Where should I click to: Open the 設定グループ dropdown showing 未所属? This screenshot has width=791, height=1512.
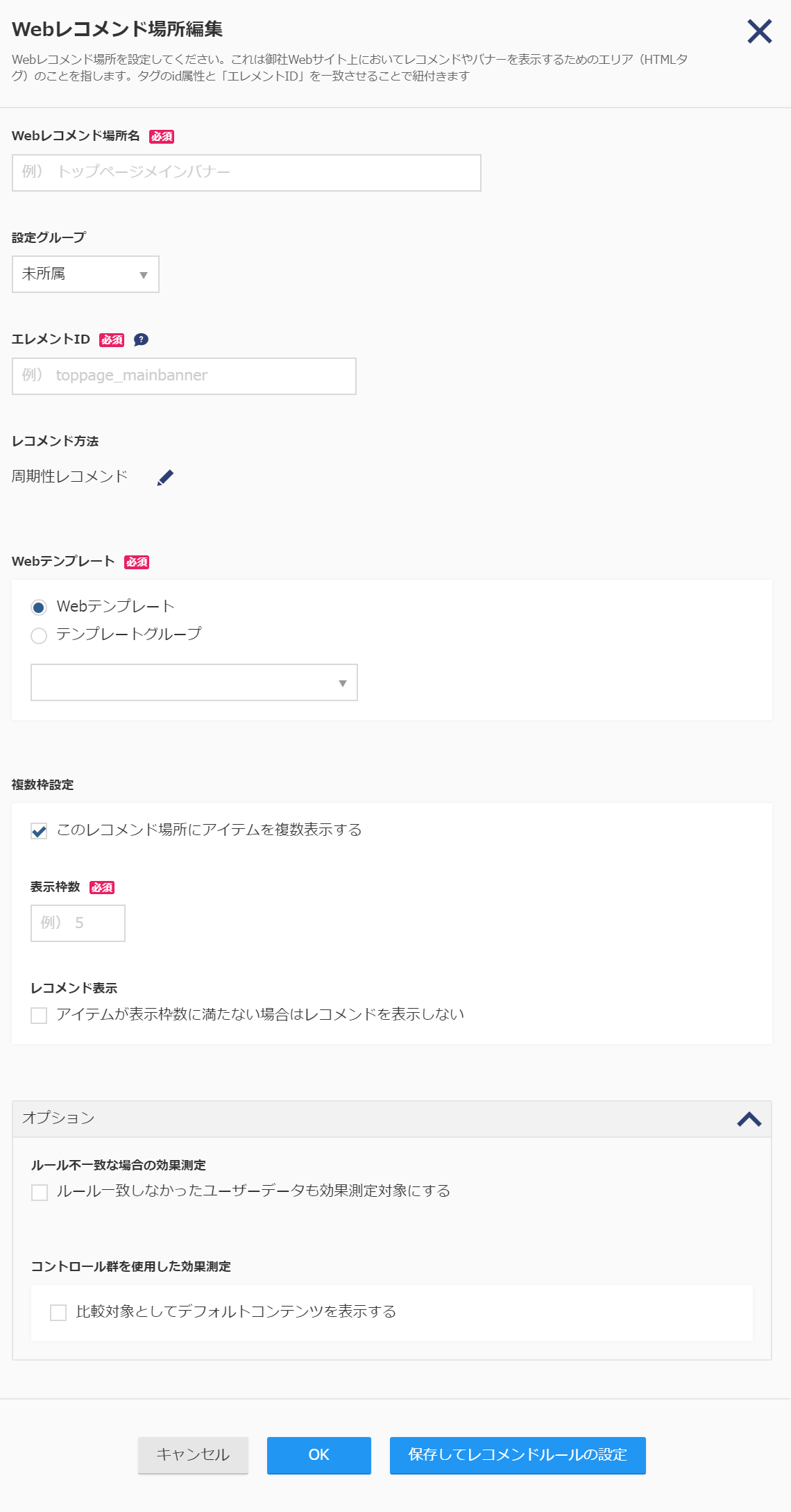85,274
